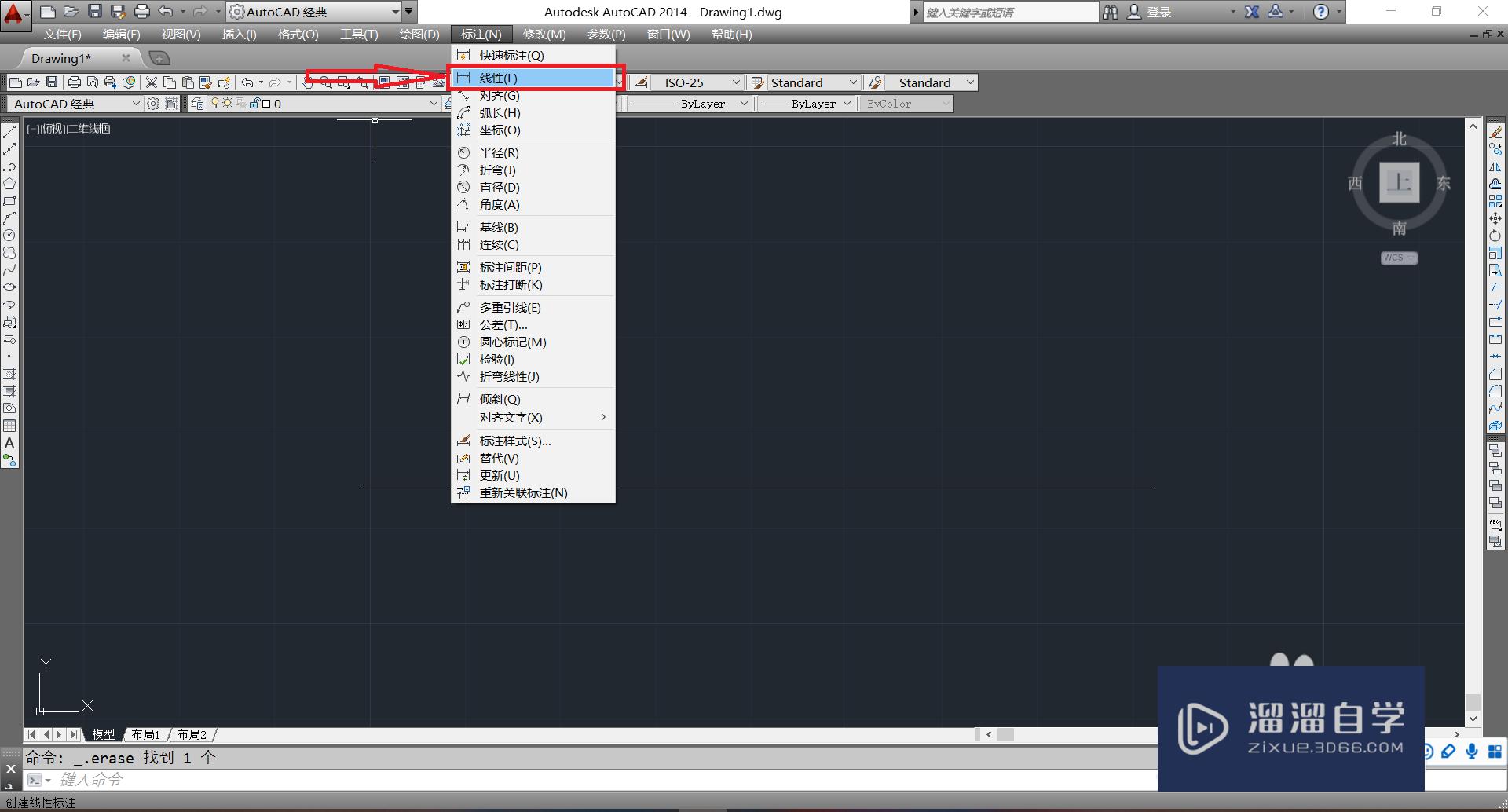Select the Ellipse draw tool
1508x812 pixels.
[x=9, y=287]
